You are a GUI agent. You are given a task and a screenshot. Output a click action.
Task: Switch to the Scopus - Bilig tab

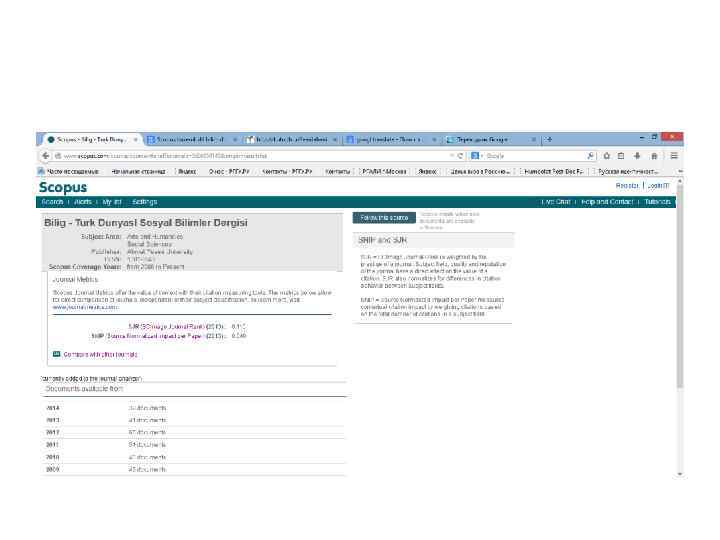tap(92, 139)
